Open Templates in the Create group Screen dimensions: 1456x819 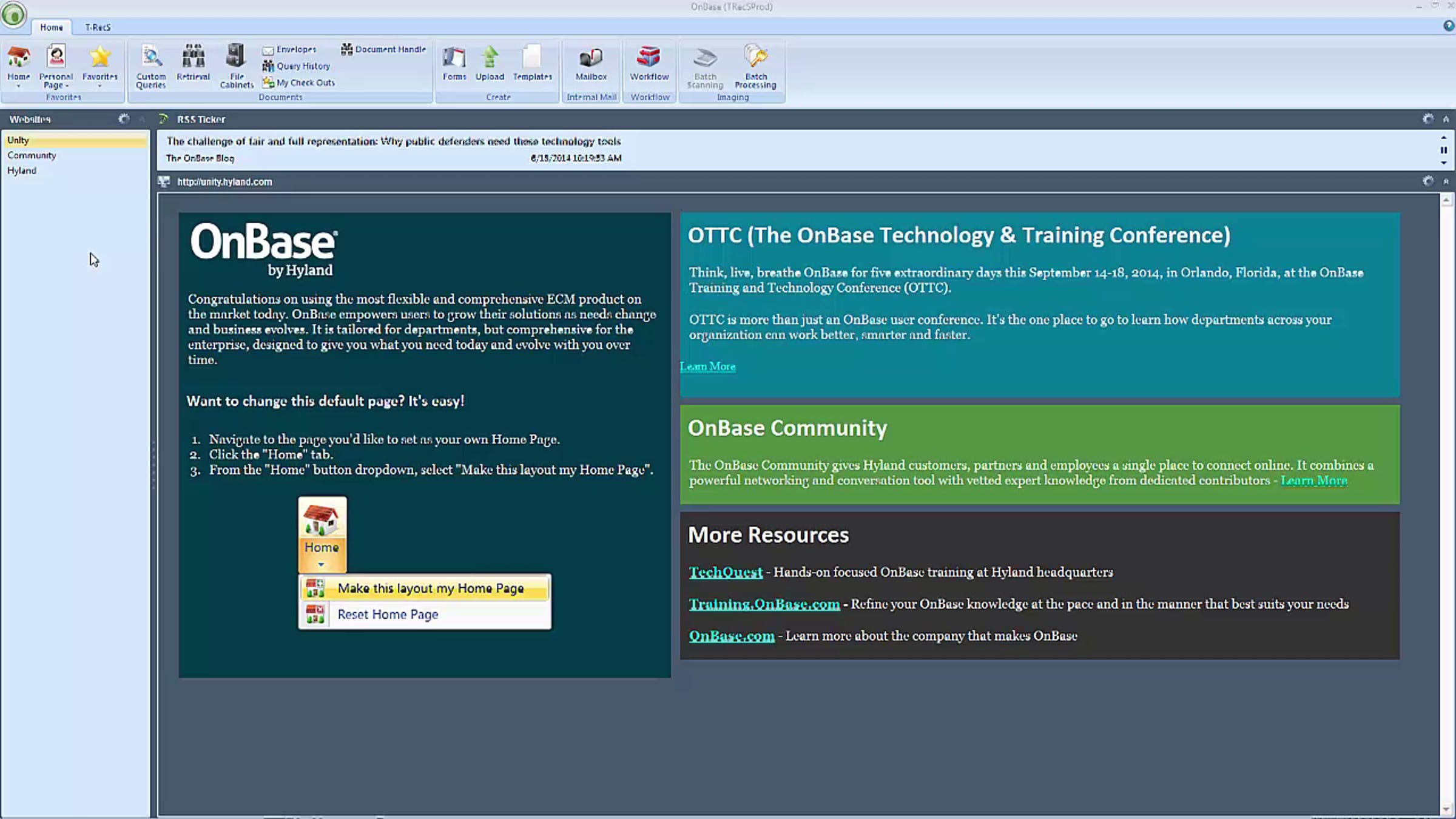click(x=532, y=63)
